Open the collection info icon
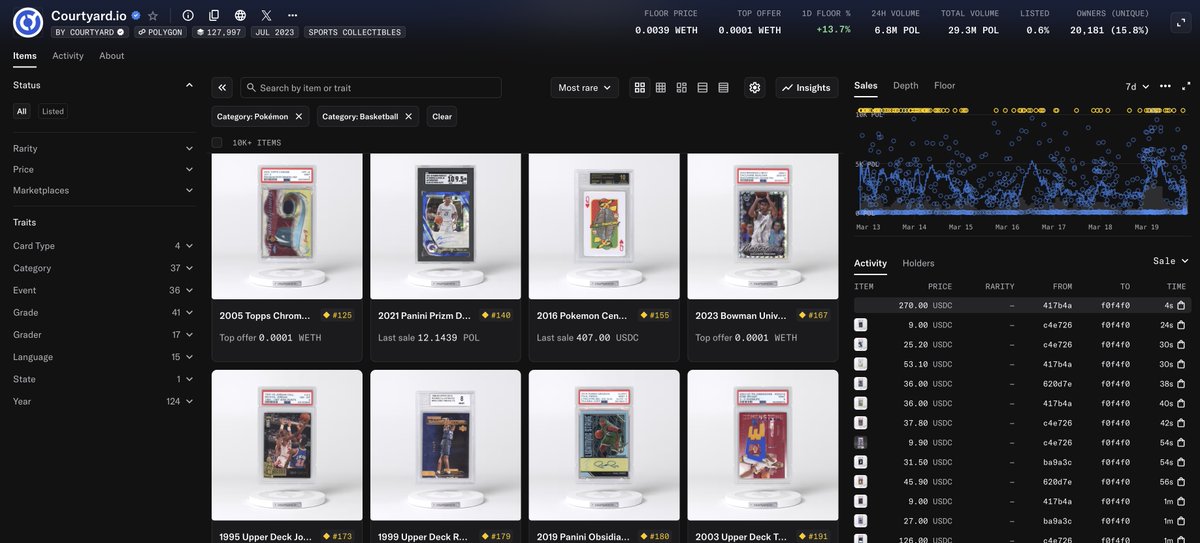This screenshot has height=543, width=1200. click(188, 16)
